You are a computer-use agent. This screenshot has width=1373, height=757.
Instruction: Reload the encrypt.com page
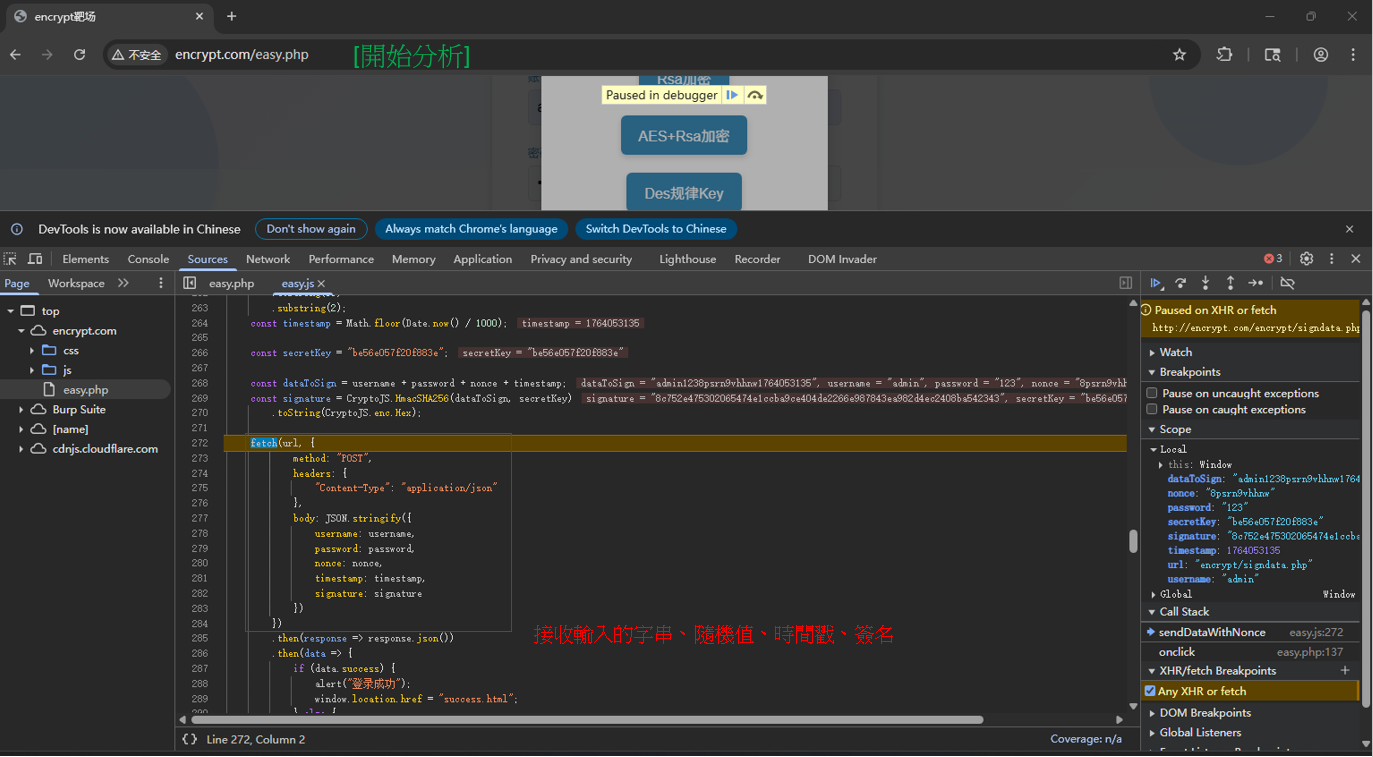(x=79, y=55)
